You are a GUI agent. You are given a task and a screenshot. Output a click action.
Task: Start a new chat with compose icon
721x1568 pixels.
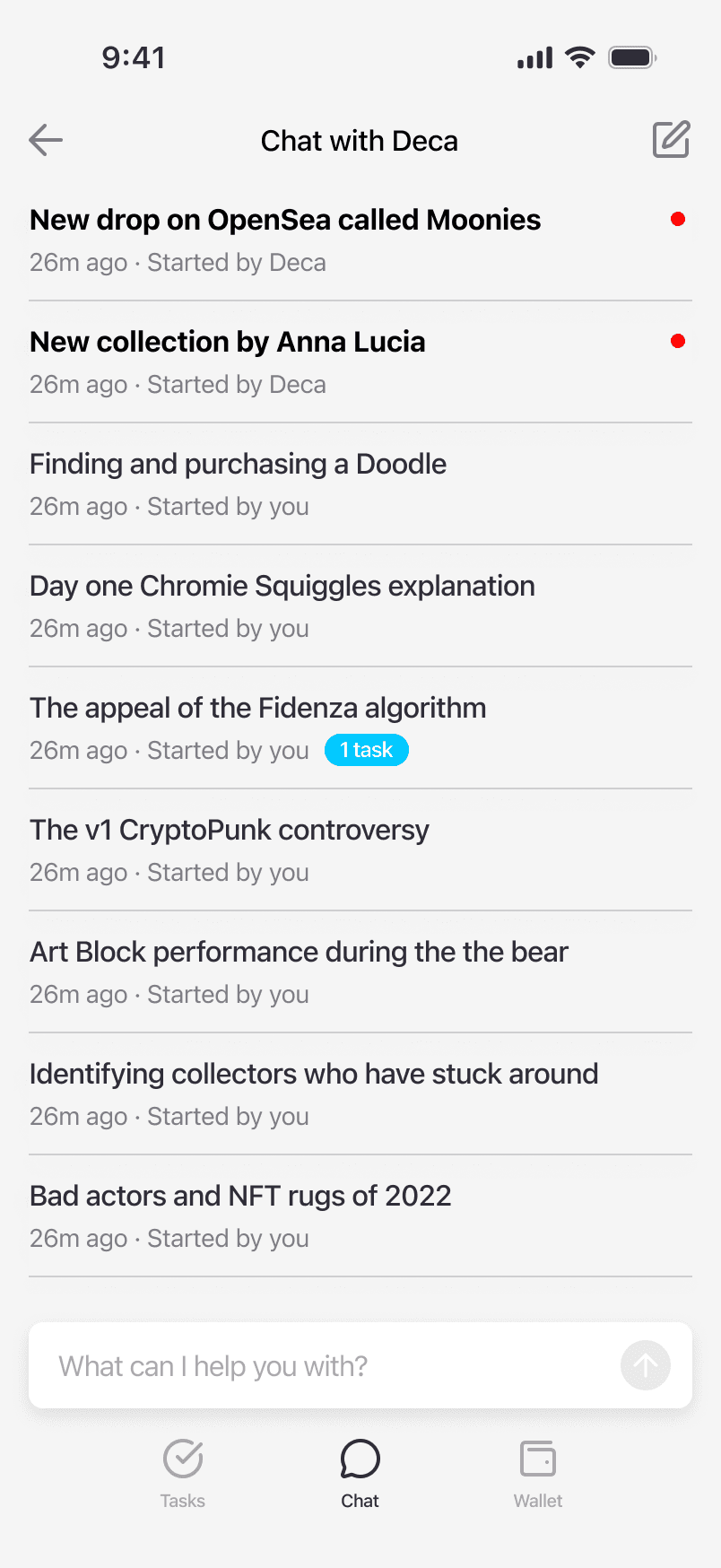tap(671, 139)
